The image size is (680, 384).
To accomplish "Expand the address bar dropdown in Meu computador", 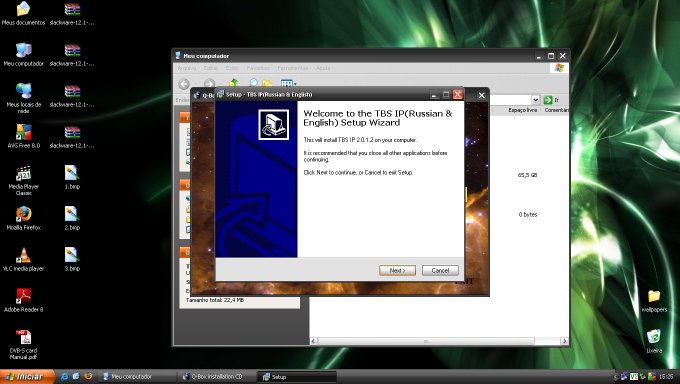I will tap(536, 100).
